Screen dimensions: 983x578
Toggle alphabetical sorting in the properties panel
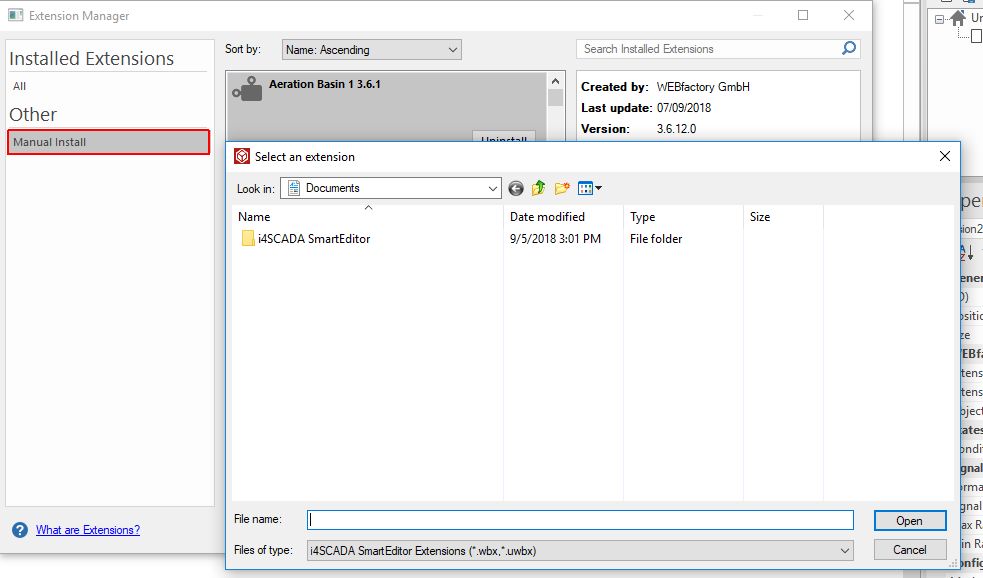(966, 252)
